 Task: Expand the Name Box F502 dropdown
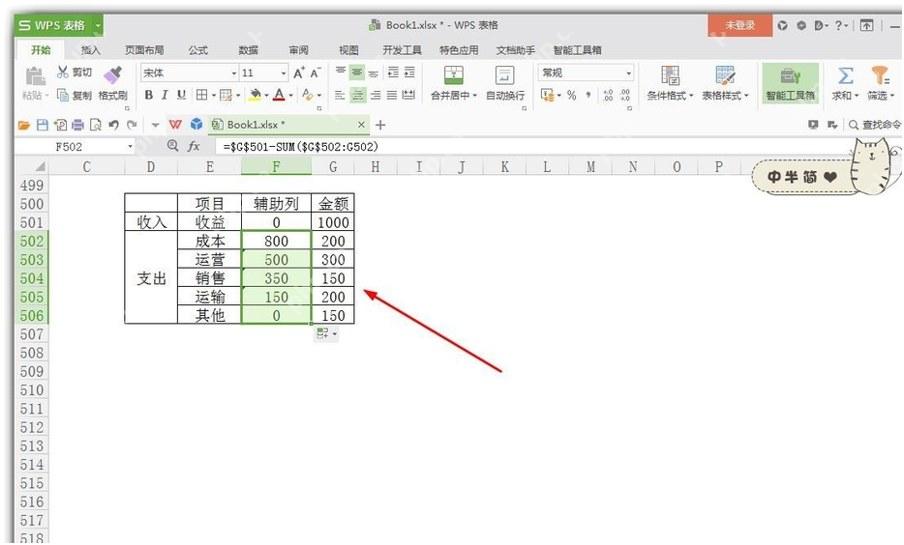[130, 146]
